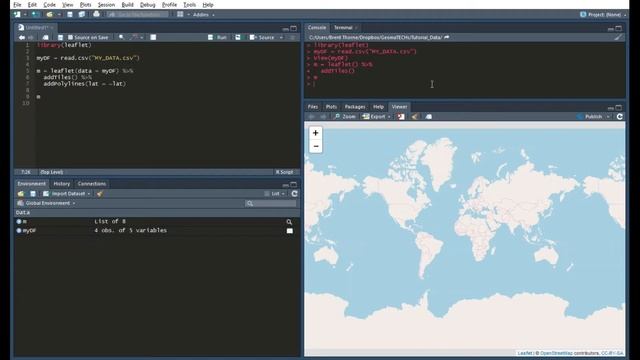The image size is (640, 360).
Task: Open the Export dropdown in Viewer
Action: click(x=377, y=117)
